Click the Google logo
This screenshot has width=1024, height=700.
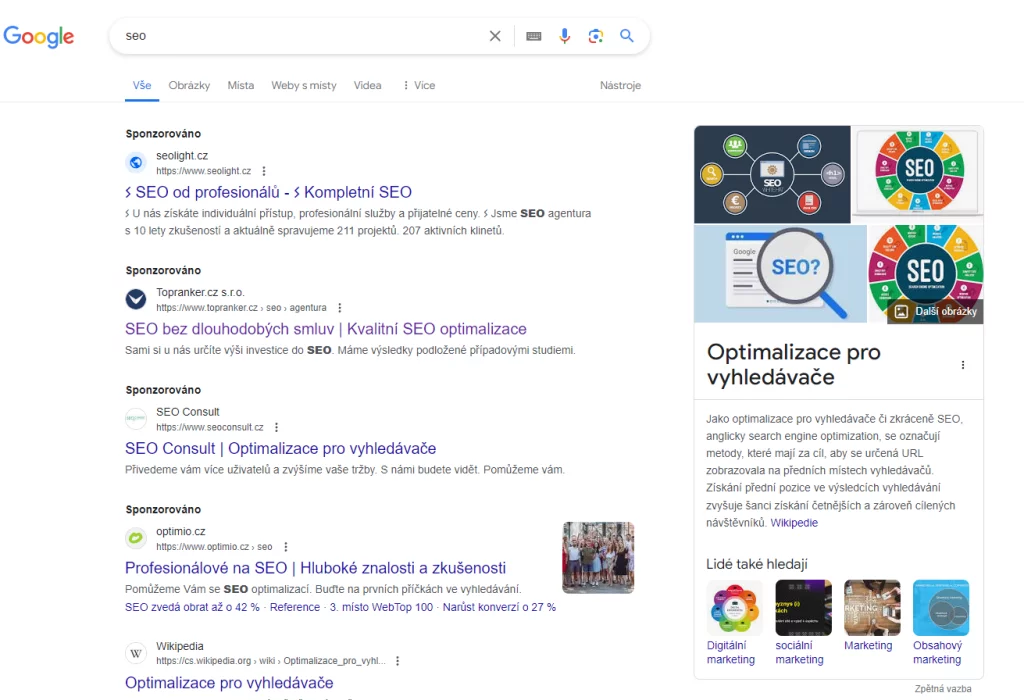point(39,36)
